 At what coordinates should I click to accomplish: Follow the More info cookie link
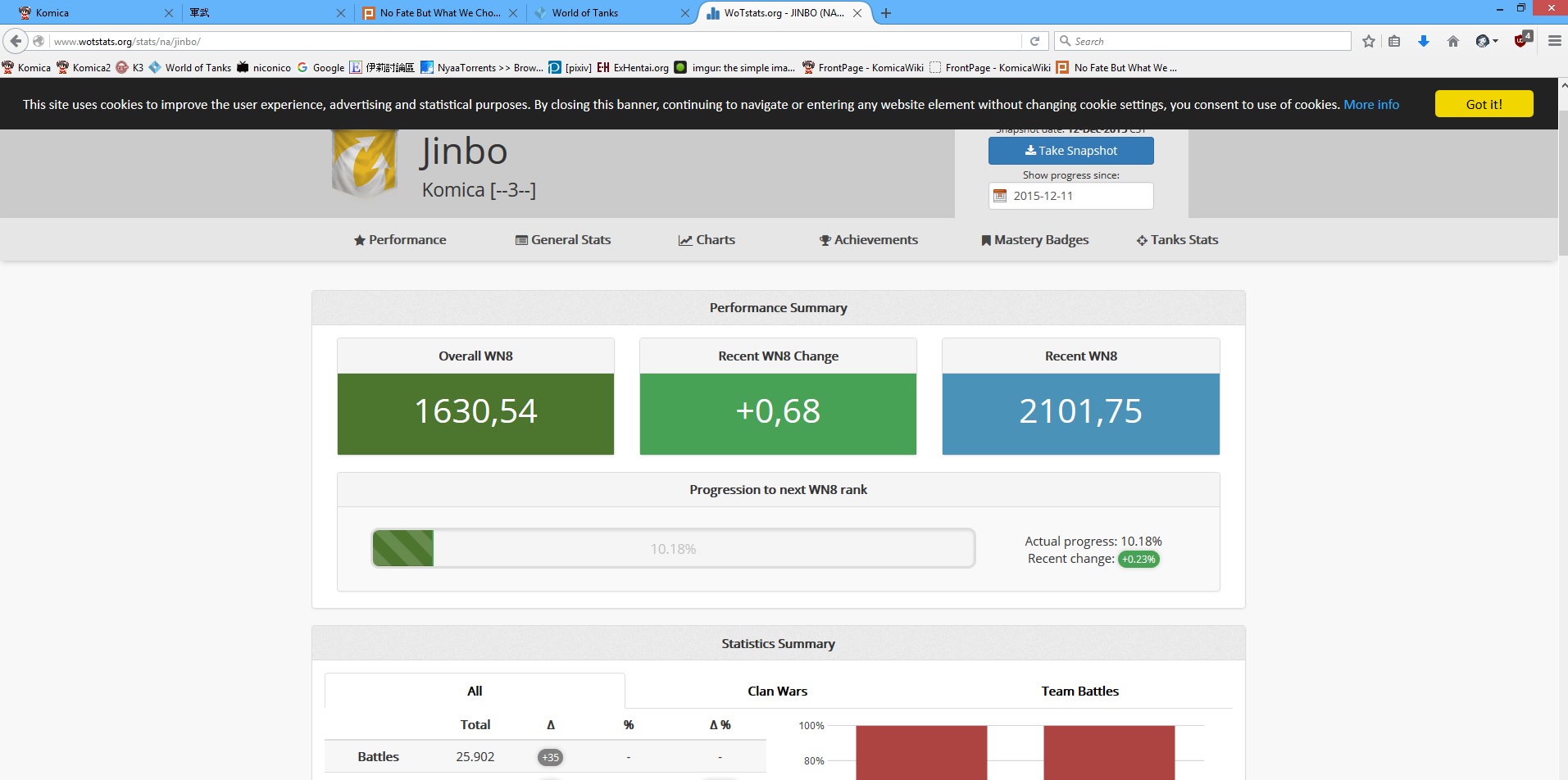point(1370,104)
